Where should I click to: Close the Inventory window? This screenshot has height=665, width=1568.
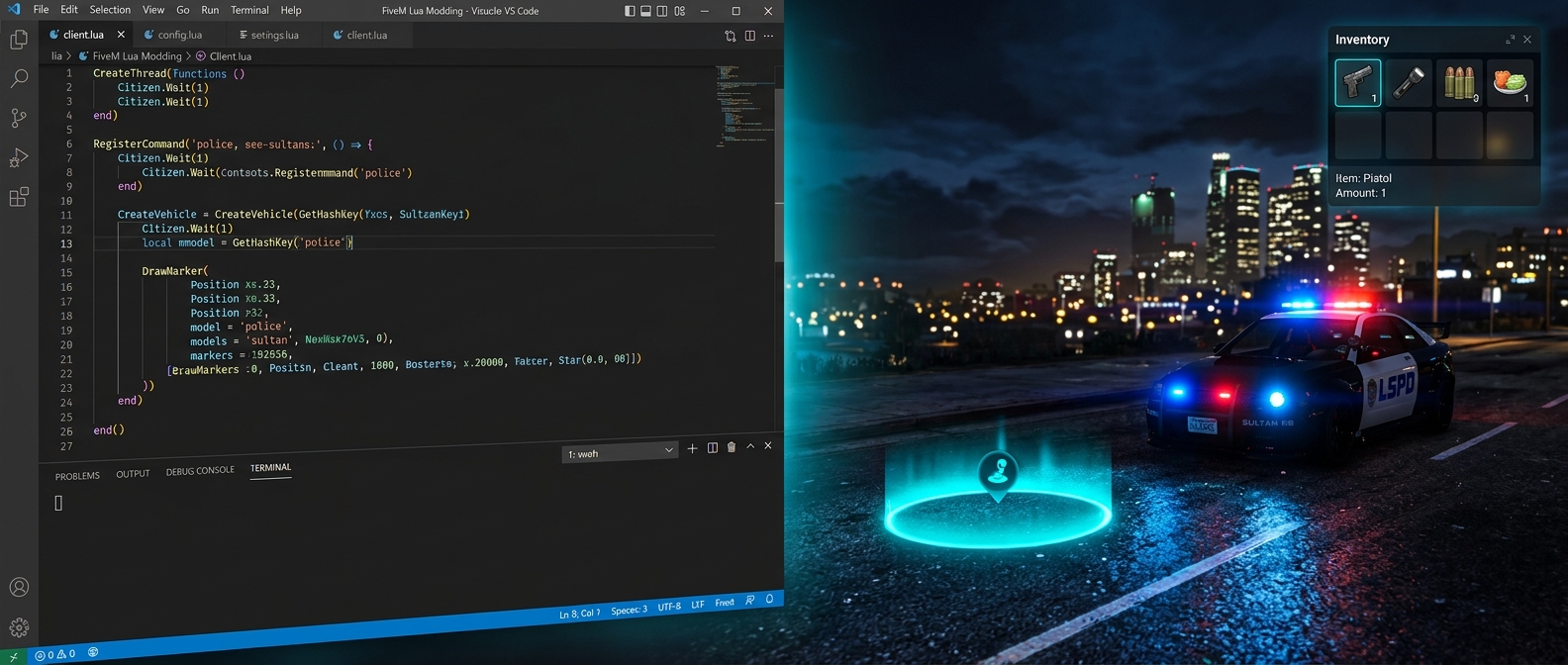pos(1527,40)
